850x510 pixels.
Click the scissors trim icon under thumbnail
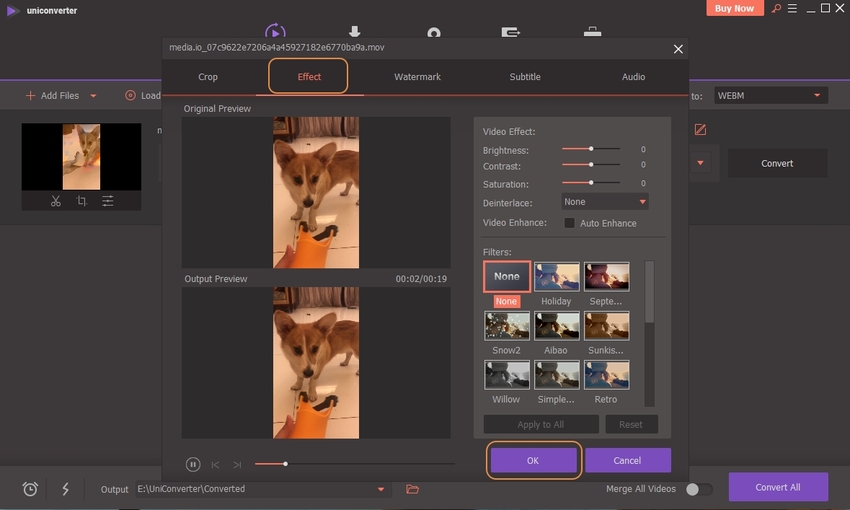coord(56,201)
